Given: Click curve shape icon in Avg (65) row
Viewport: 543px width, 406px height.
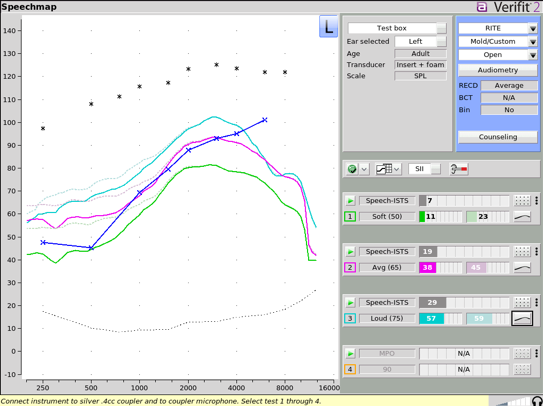Looking at the screenshot, I should click(x=522, y=267).
